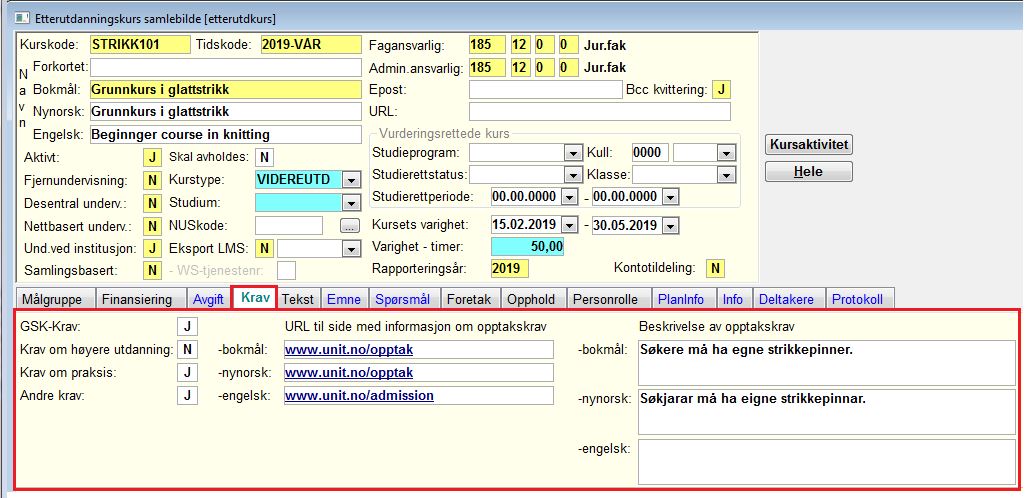Click the empty engelsk opptakskrav description box

(827, 461)
